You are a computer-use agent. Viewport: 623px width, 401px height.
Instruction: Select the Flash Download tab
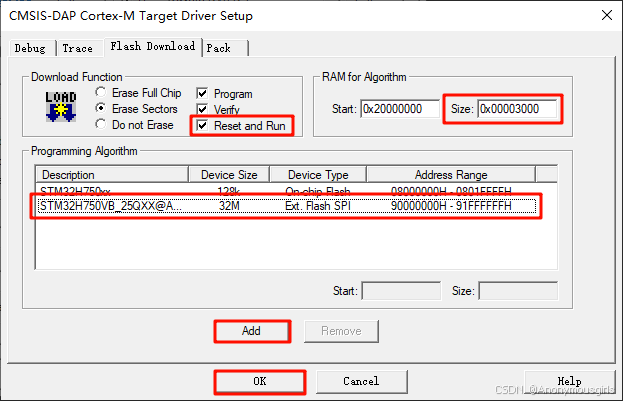pyautogui.click(x=153, y=46)
